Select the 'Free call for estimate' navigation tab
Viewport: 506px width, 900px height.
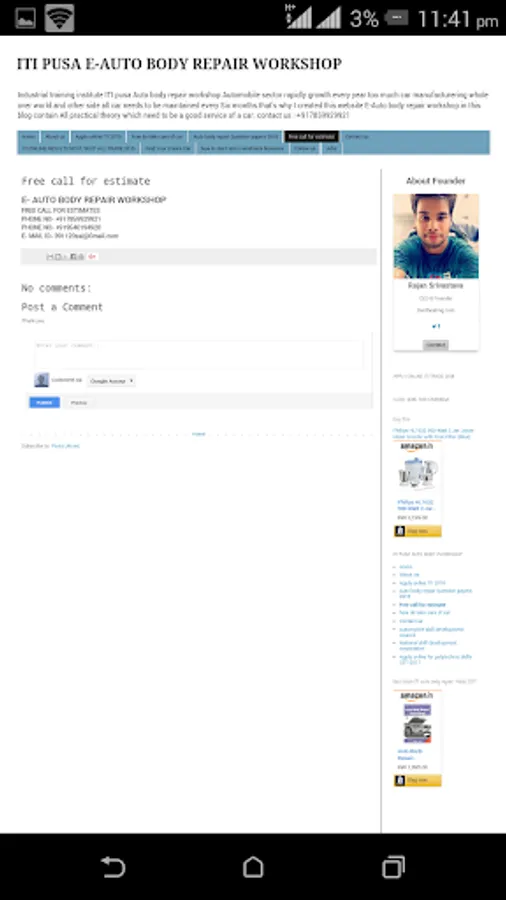[x=312, y=137]
